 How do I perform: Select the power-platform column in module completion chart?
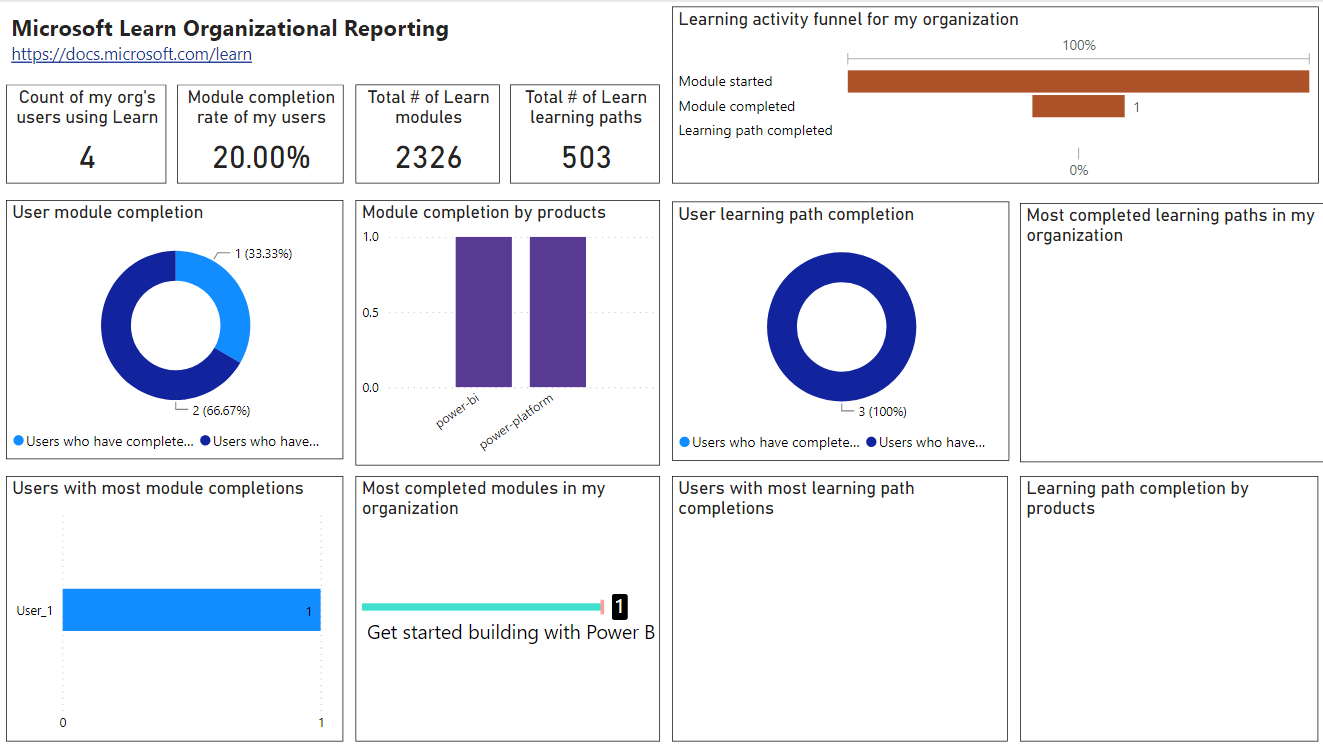click(x=558, y=312)
